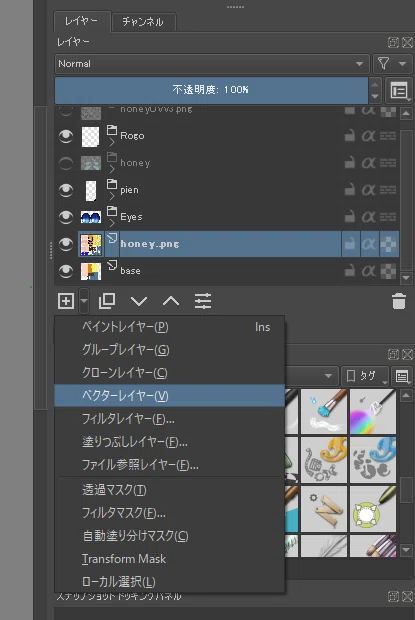Screen dimensions: 415x620
Task: Add a new layer with plus icon
Action: pyautogui.click(x=66, y=301)
